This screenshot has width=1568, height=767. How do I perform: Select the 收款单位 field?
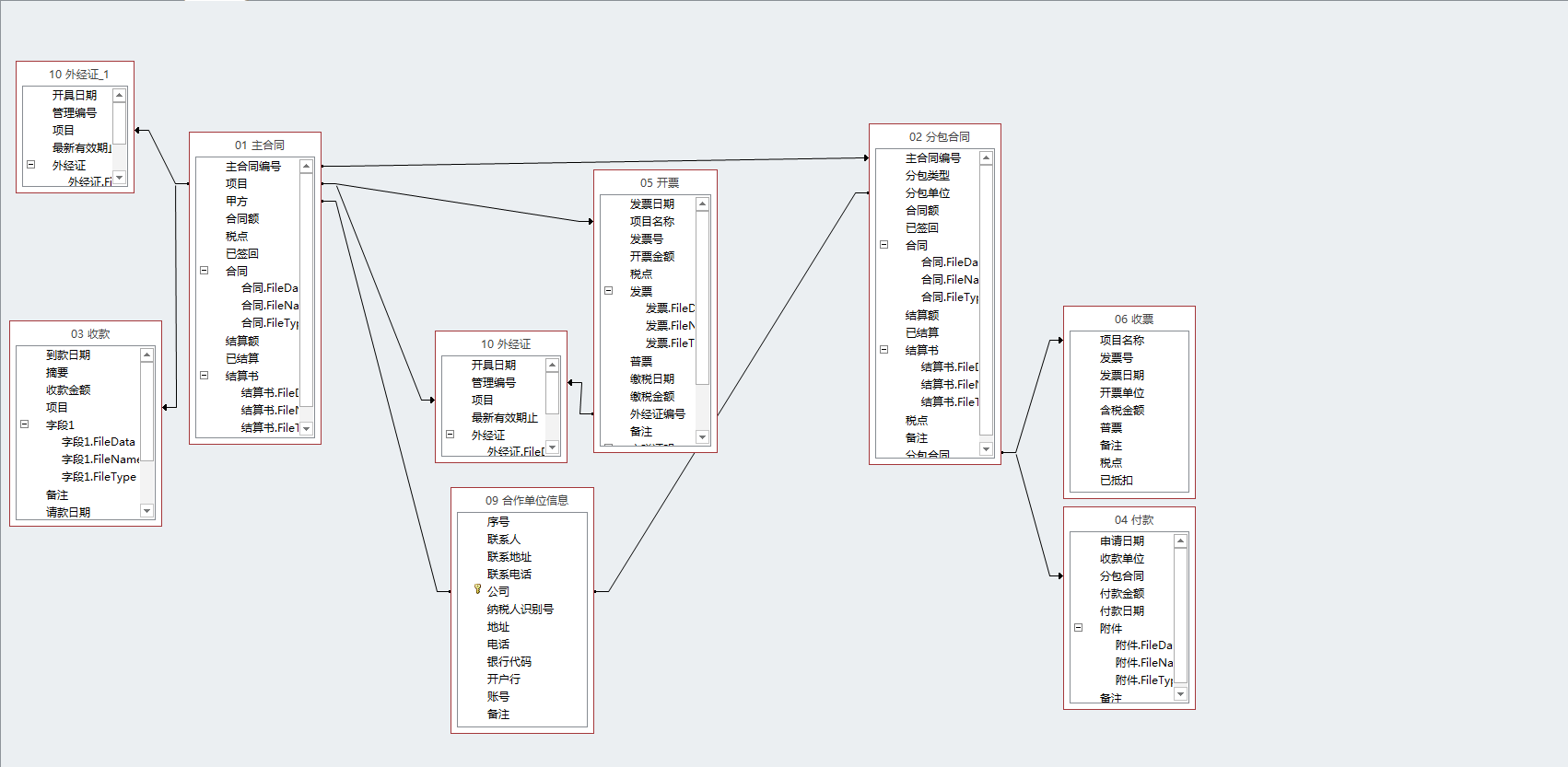1122,558
